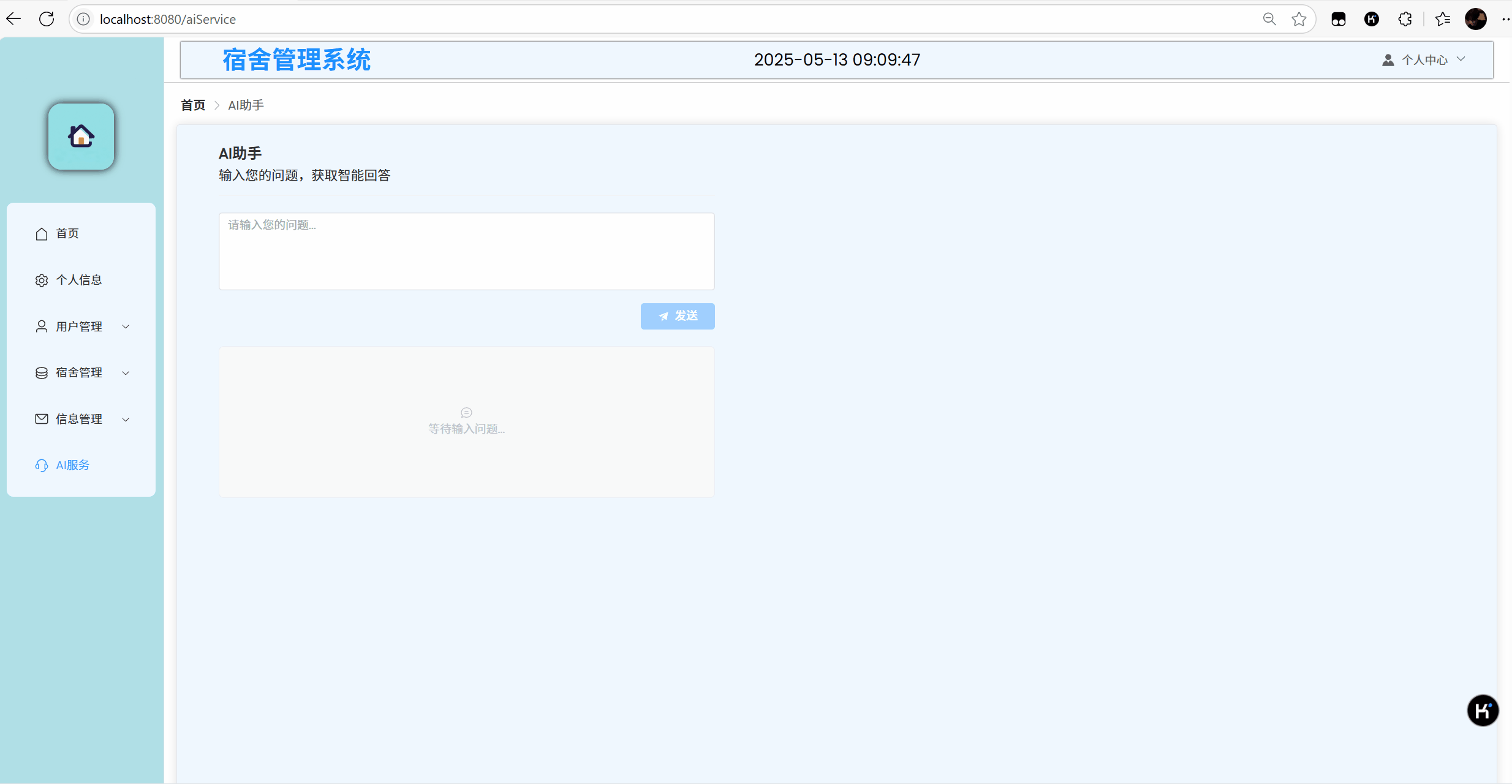1512x784 pixels.
Task: Click the site info icon
Action: tap(84, 19)
